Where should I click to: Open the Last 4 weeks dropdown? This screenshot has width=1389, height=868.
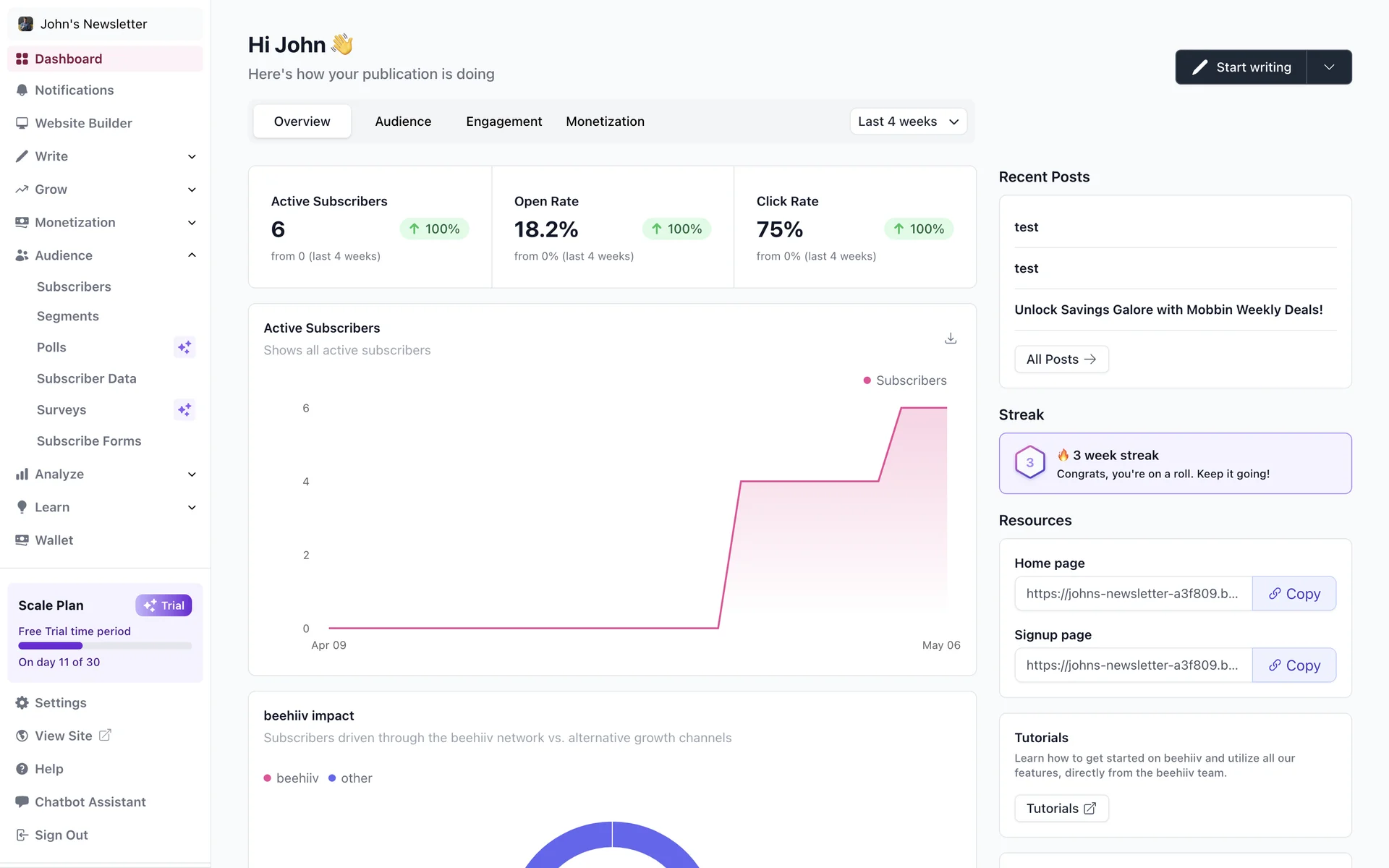point(908,122)
